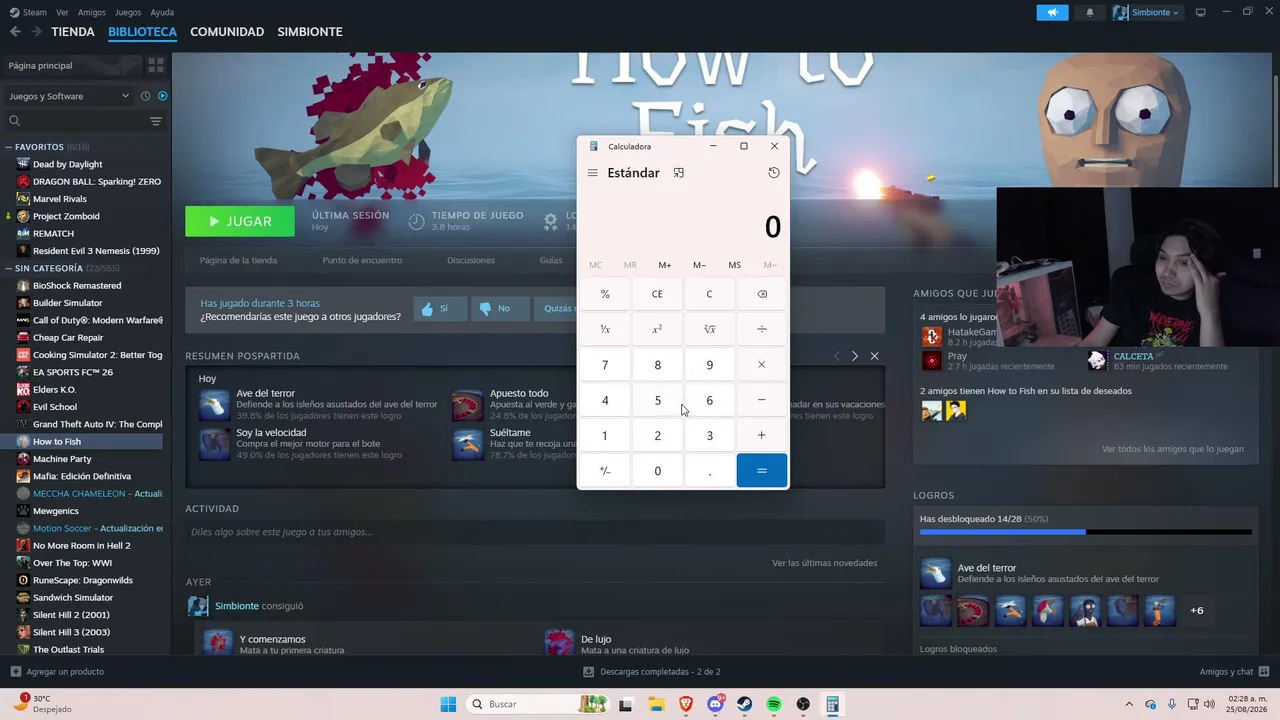This screenshot has height=720, width=1280.
Task: Open Descargas completadas downloads status
Action: pyautogui.click(x=652, y=672)
